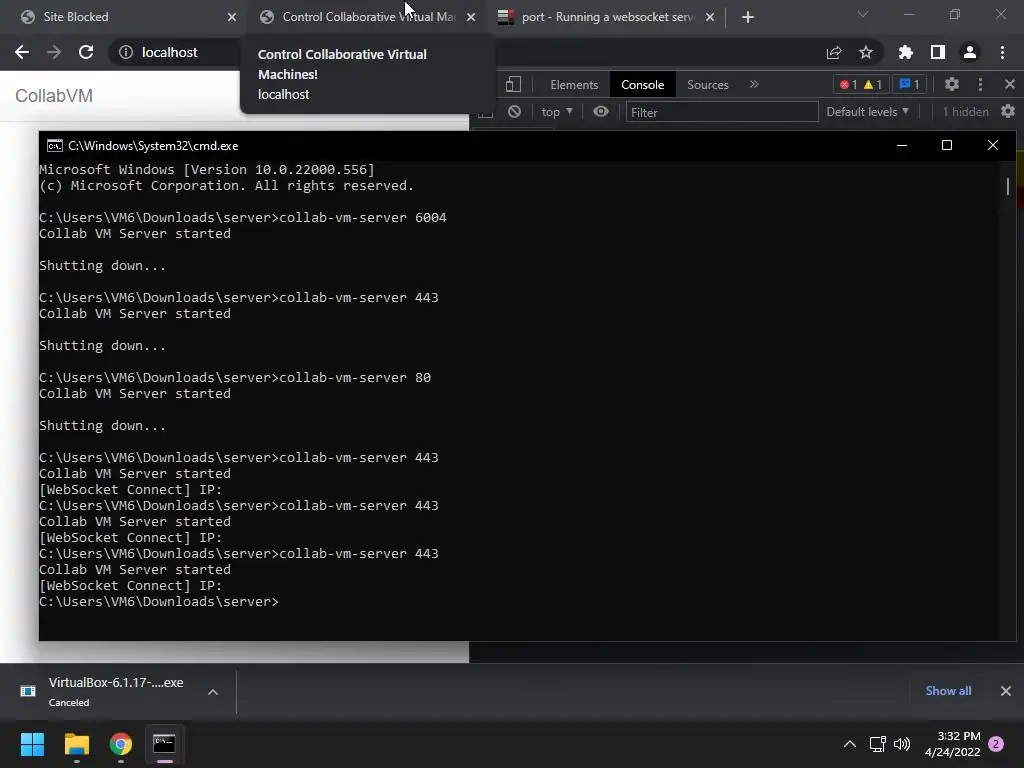Image resolution: width=1024 pixels, height=768 pixels.
Task: Open DevTools customize three-dot menu
Action: [980, 84]
